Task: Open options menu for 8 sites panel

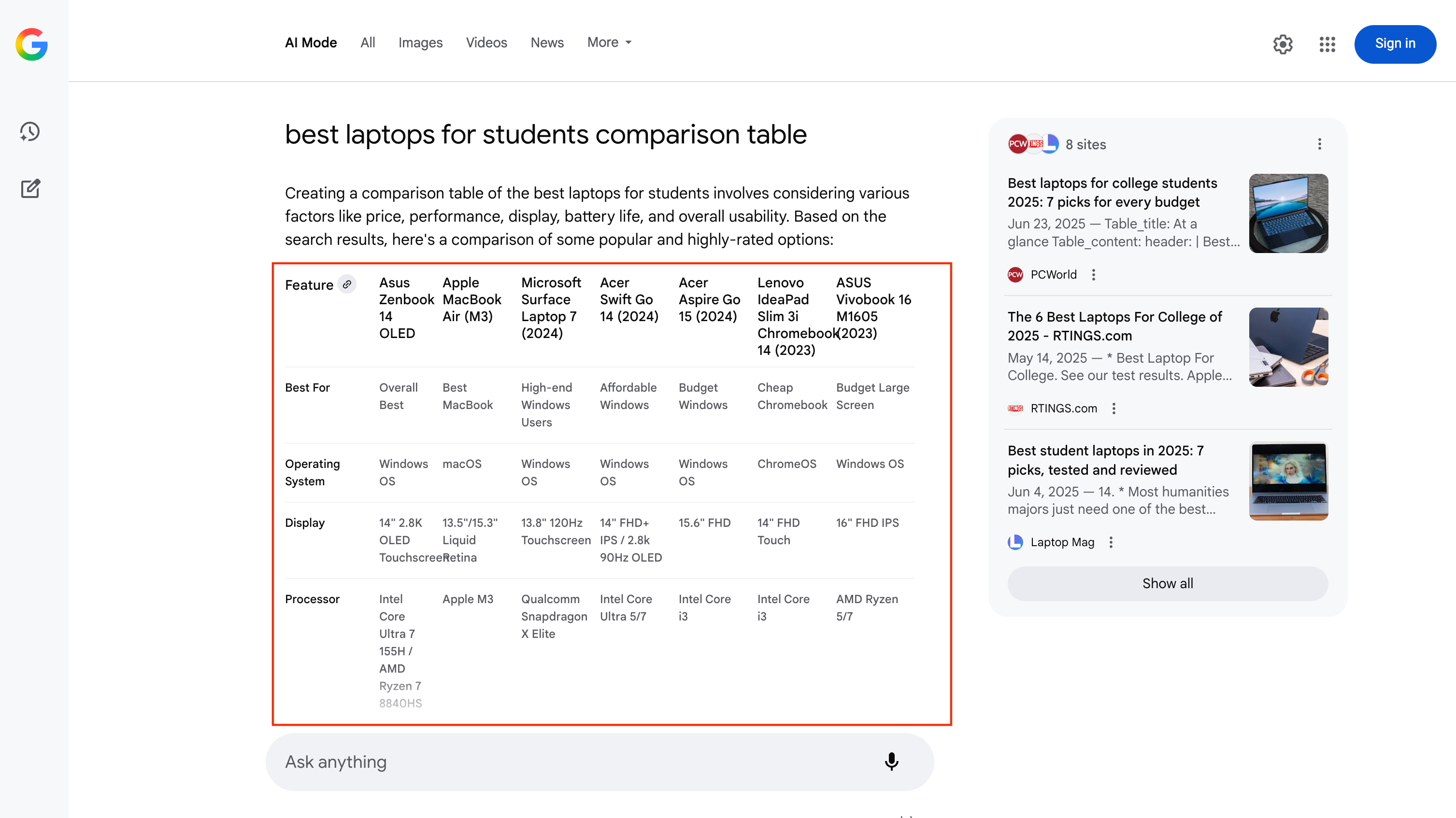Action: [x=1319, y=144]
